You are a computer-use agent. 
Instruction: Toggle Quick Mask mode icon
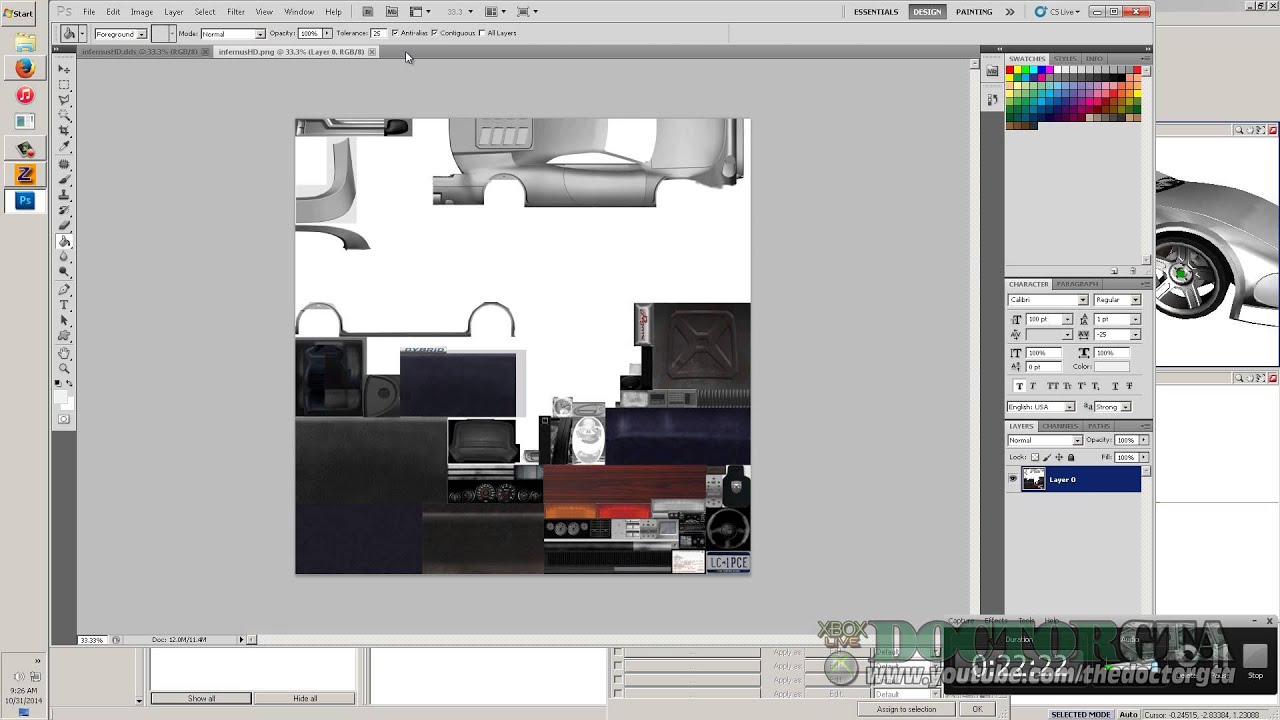[64, 418]
